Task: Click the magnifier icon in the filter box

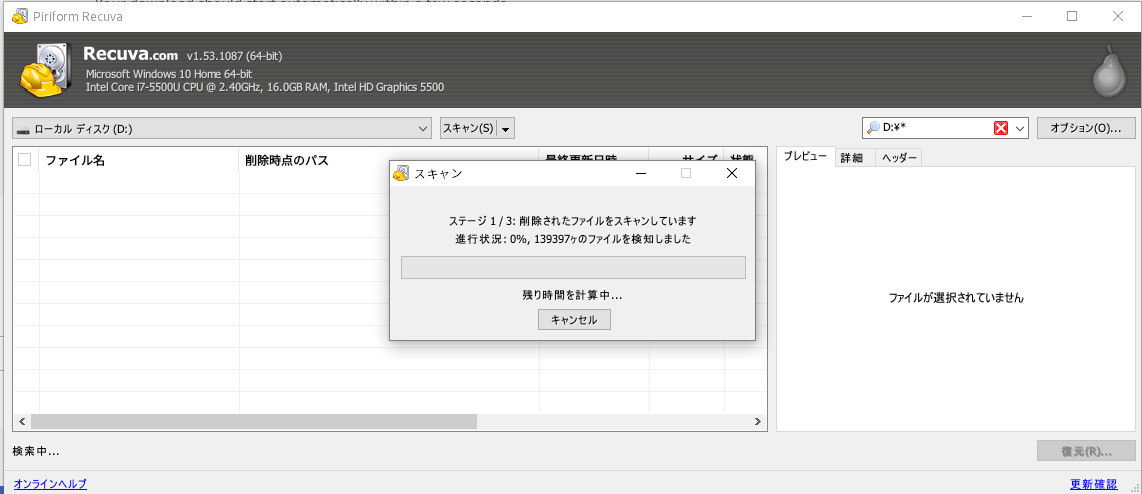Action: [x=872, y=128]
